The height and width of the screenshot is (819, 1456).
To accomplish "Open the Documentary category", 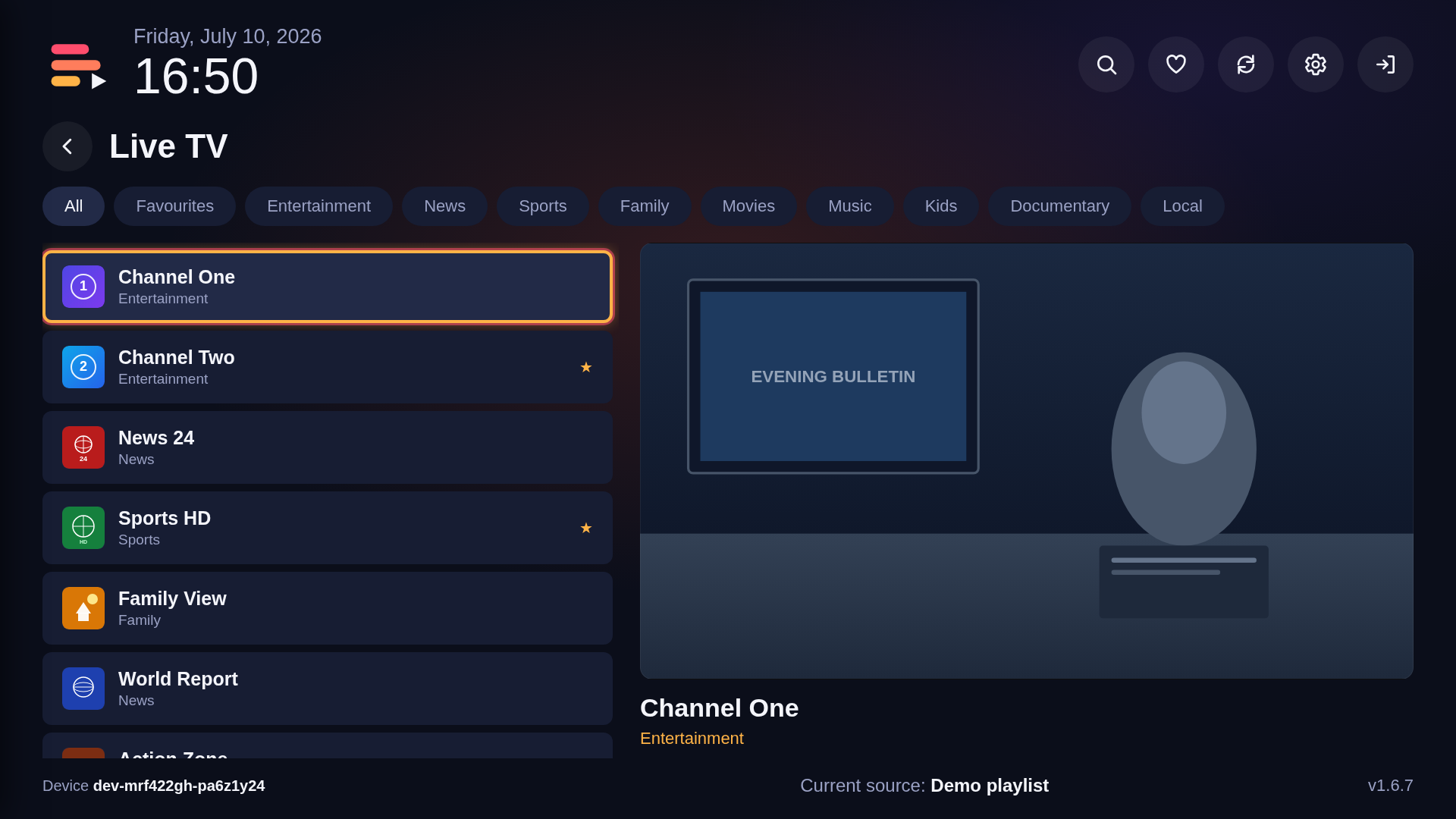I will (x=1059, y=206).
